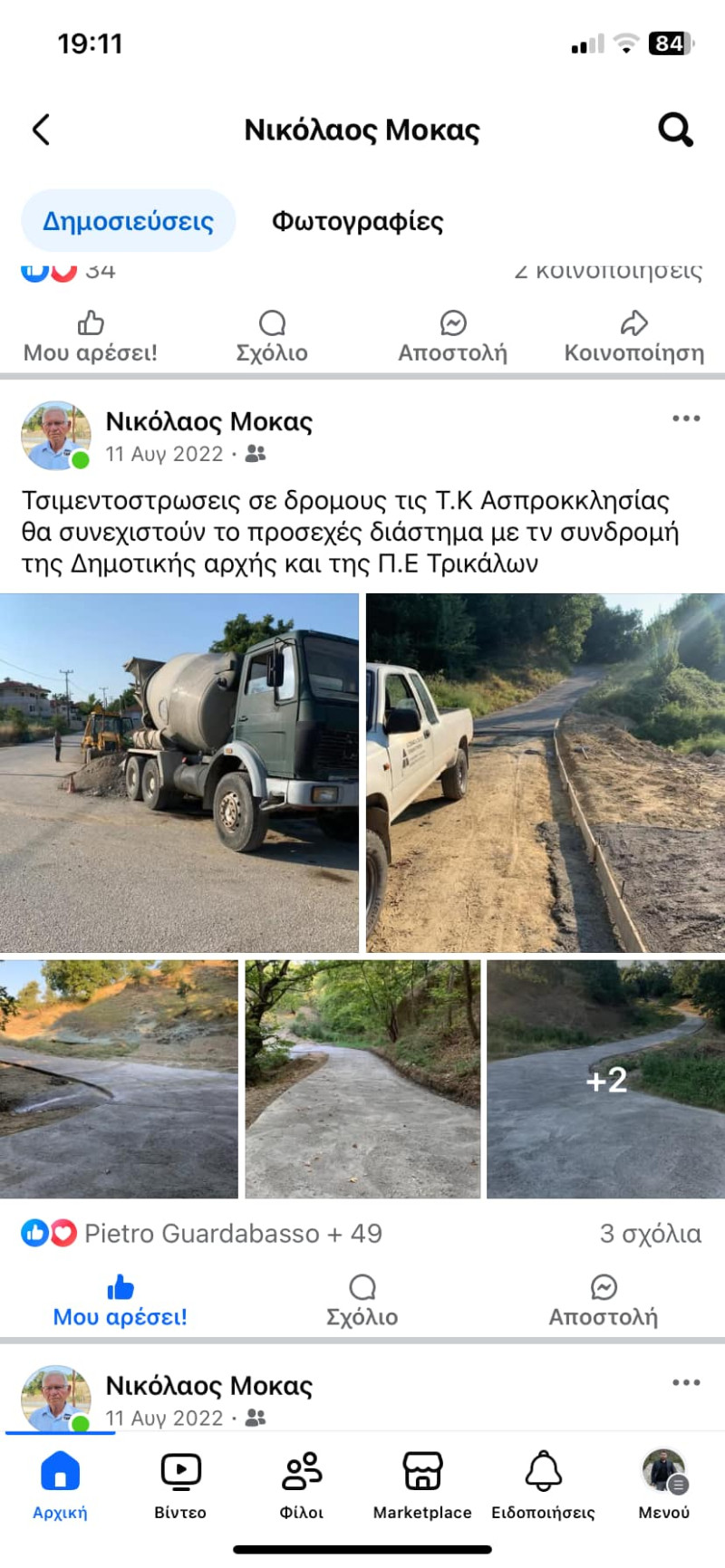Open the three-dot menu of the bottom post
Viewport: 725px width, 1568px height.
(x=686, y=1382)
